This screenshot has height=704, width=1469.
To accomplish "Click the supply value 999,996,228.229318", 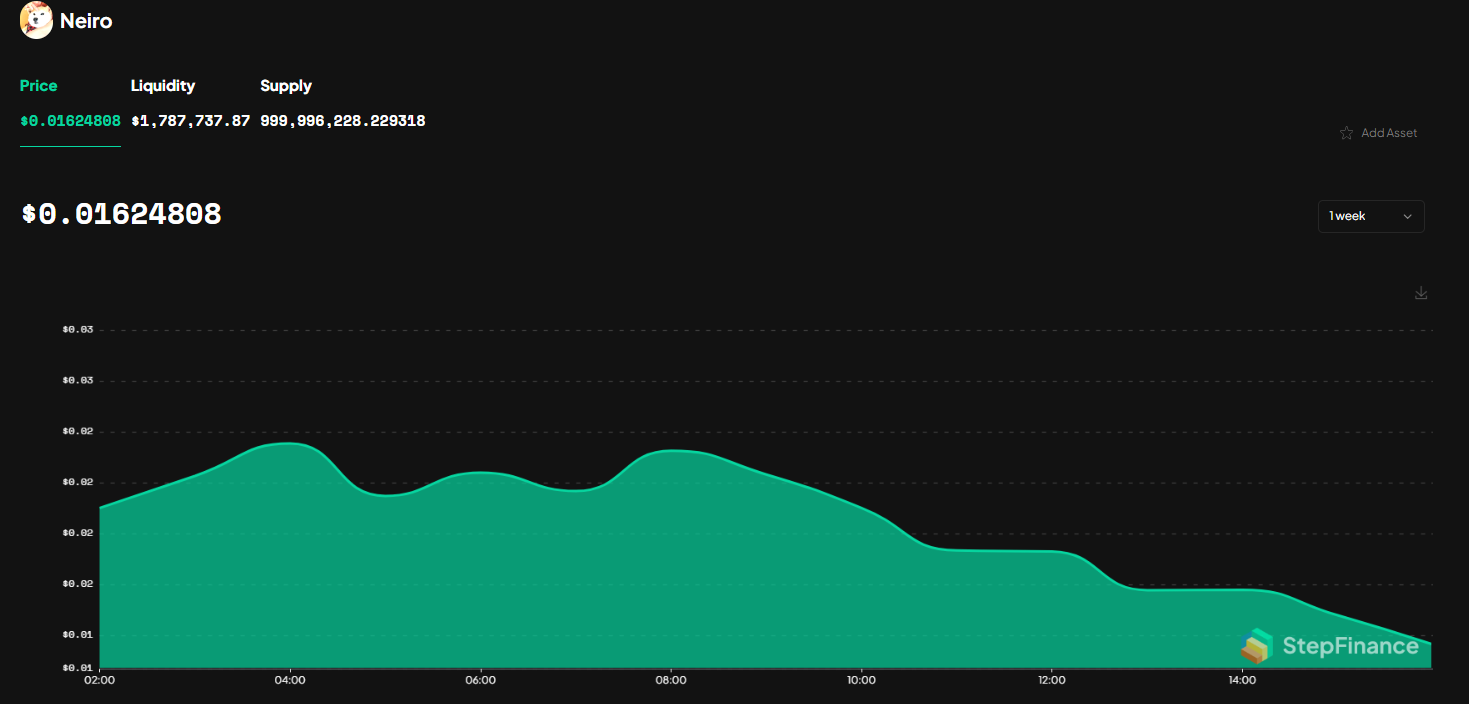I will (x=342, y=120).
